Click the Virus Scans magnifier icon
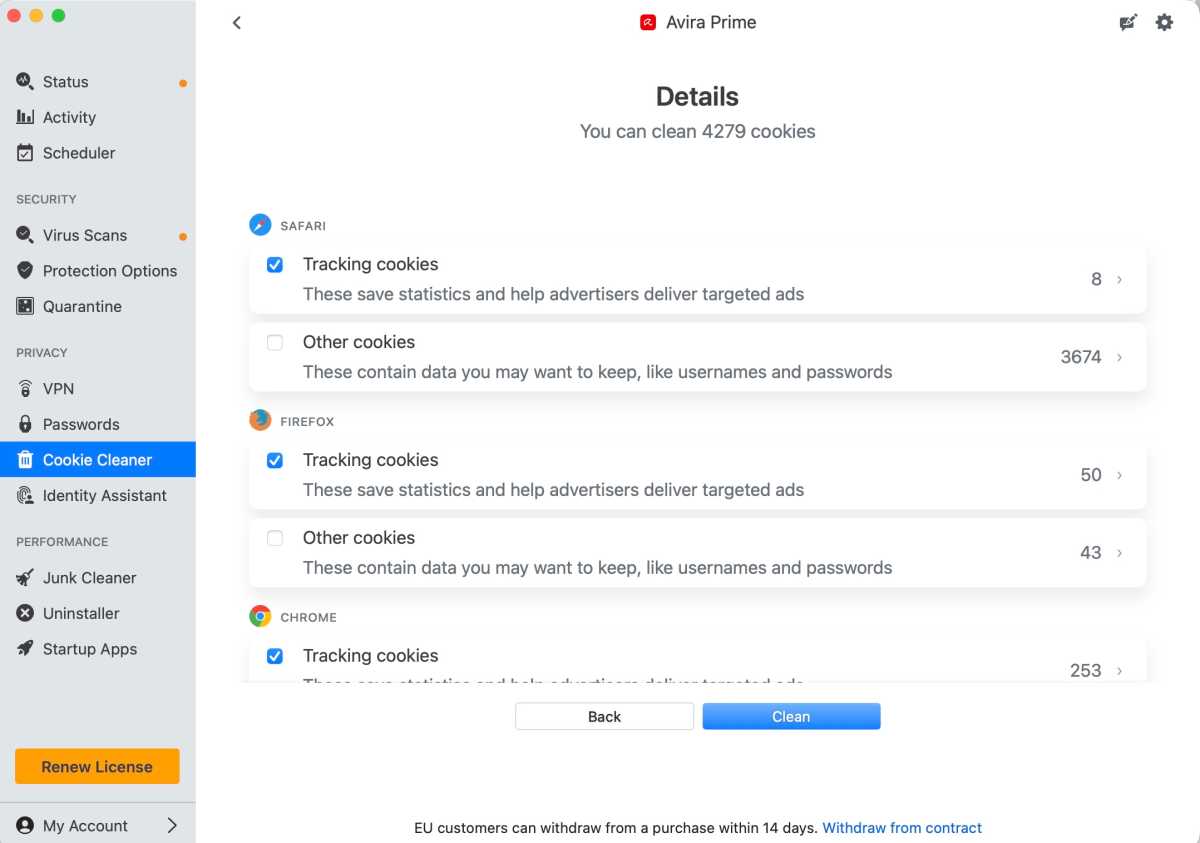Screen dimensions: 1200x843 point(25,235)
